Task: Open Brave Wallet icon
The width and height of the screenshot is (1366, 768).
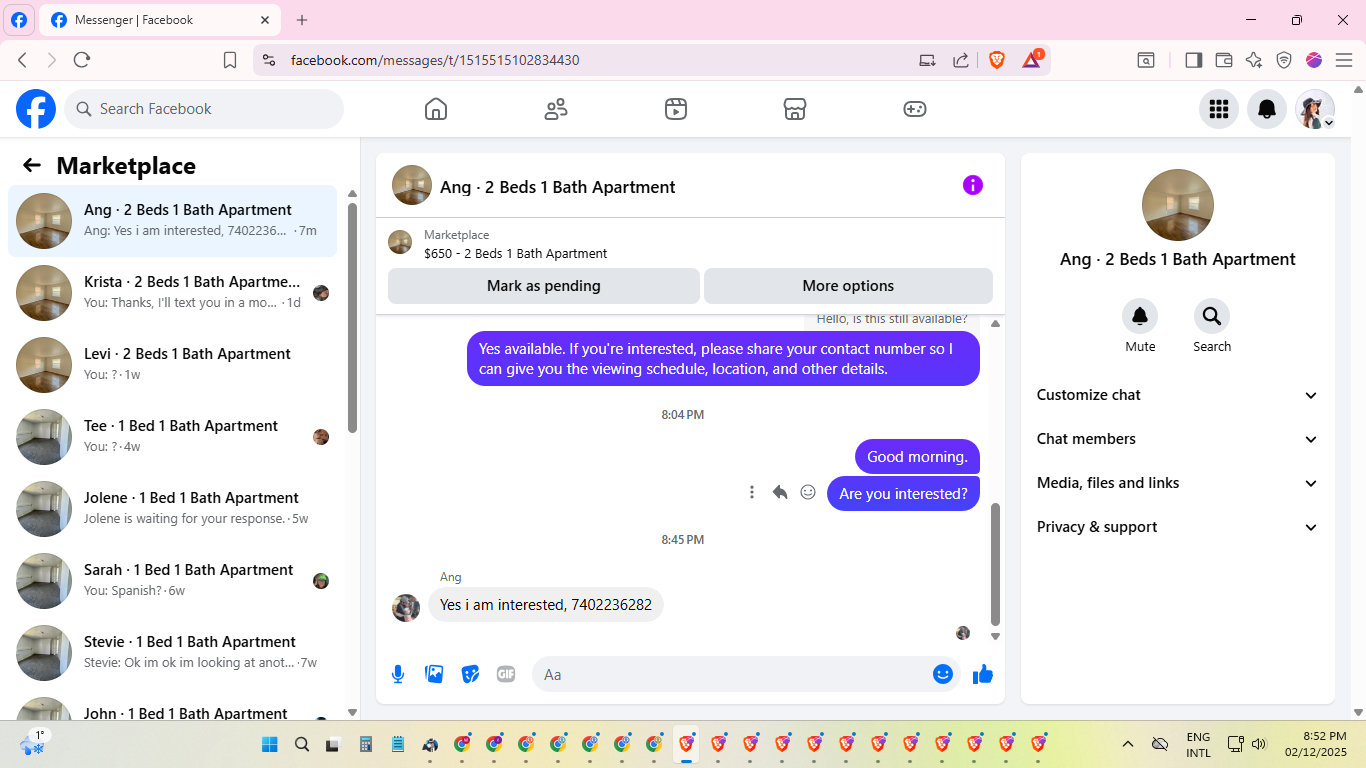Action: [x=1224, y=60]
